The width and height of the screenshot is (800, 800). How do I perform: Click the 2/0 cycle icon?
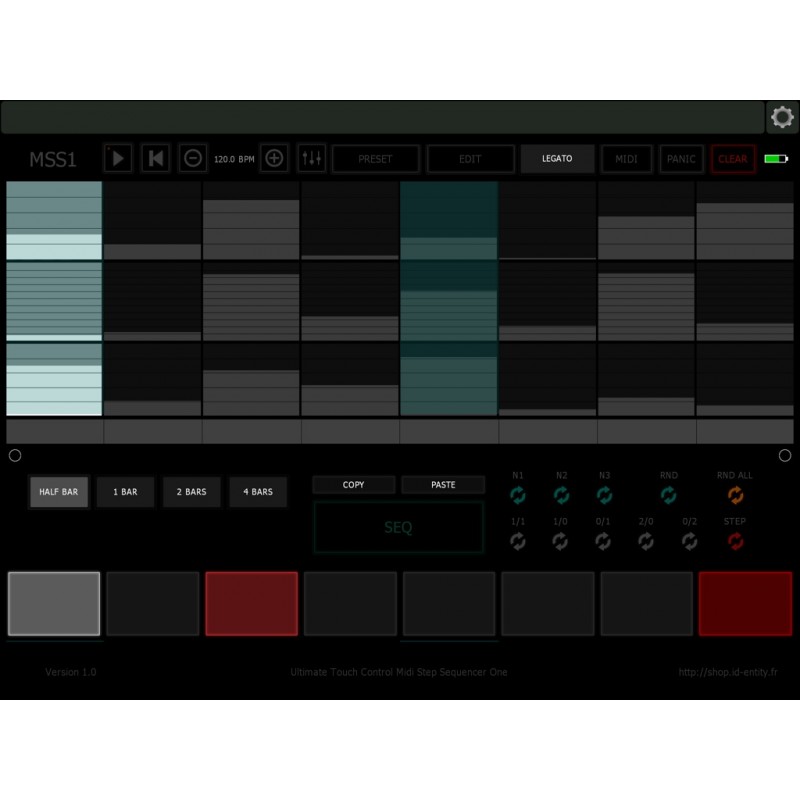click(x=648, y=540)
